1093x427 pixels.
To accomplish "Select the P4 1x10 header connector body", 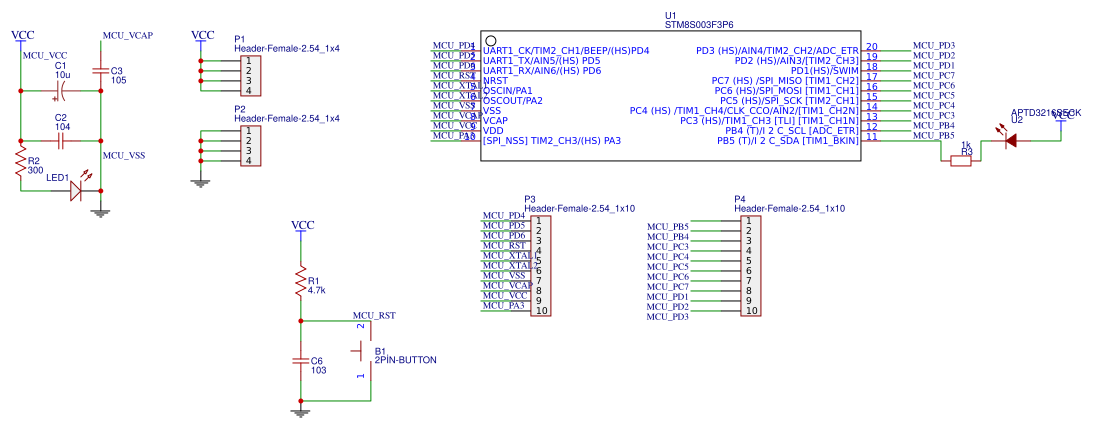I will coord(750,266).
